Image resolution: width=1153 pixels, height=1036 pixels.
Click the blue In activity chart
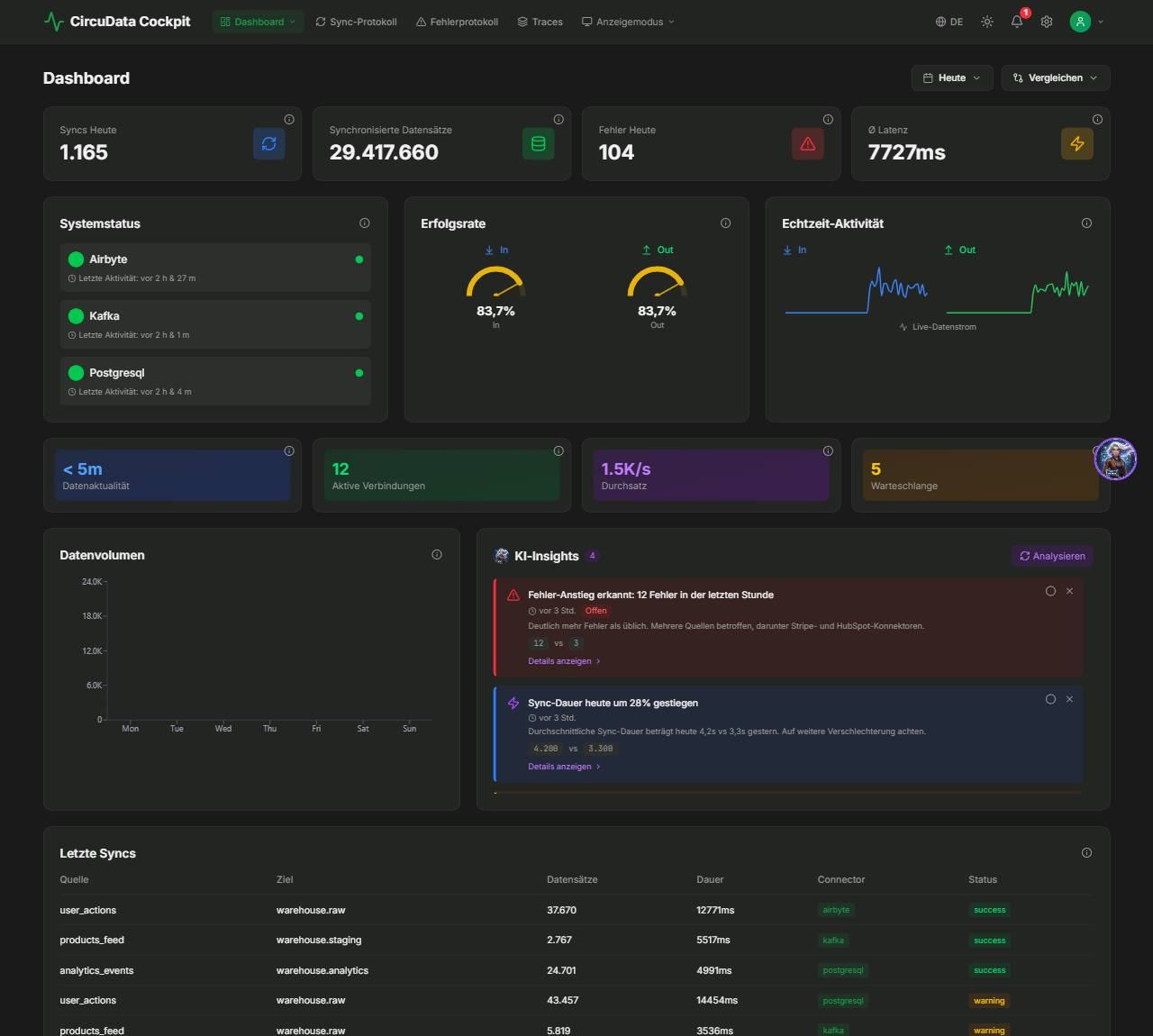coord(856,290)
